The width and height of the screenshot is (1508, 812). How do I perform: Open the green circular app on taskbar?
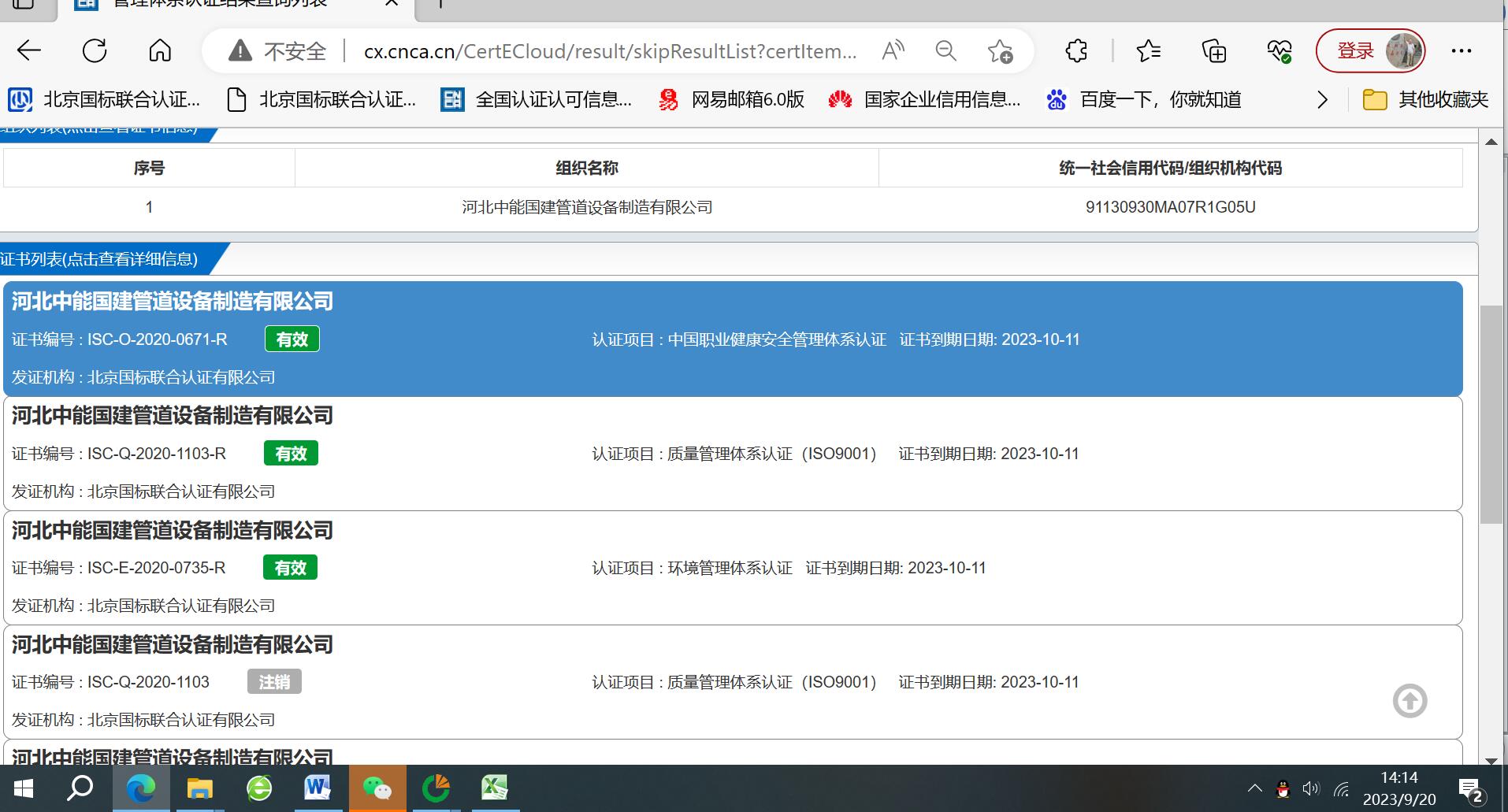tap(436, 788)
